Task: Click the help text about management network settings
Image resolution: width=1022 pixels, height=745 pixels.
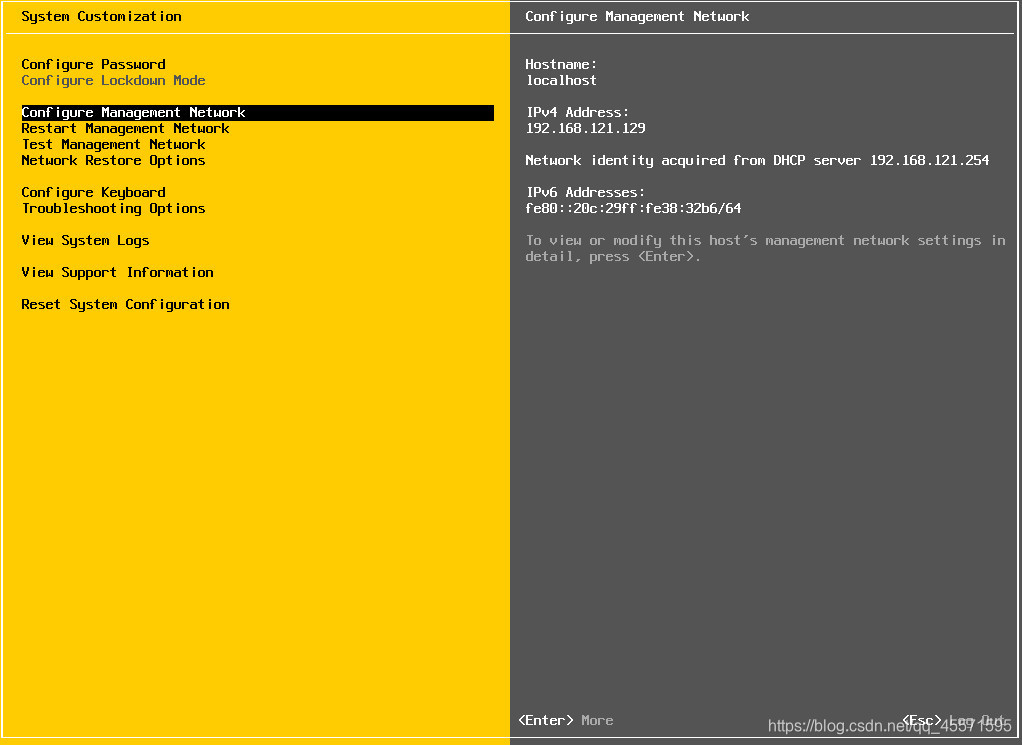Action: 766,248
